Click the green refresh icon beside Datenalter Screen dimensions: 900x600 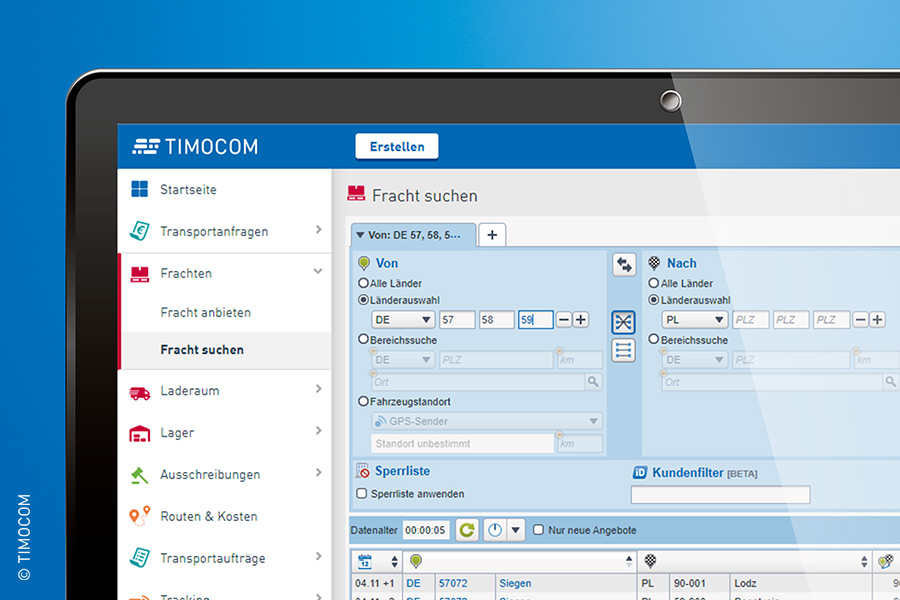point(467,530)
